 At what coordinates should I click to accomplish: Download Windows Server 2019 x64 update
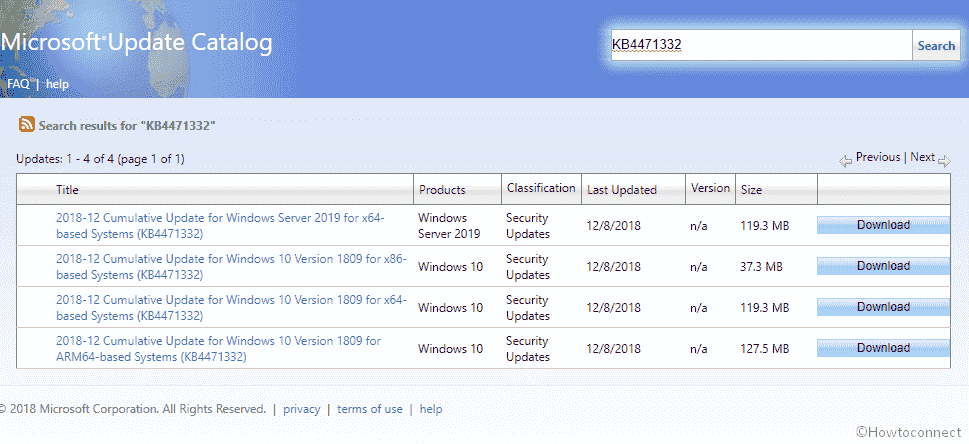click(883, 225)
